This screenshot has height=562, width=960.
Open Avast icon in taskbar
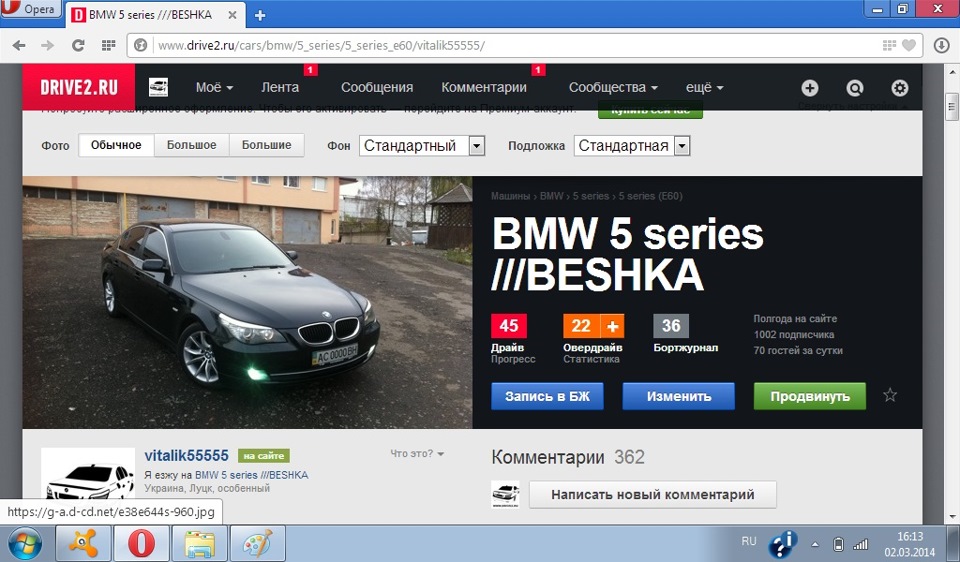pos(84,544)
